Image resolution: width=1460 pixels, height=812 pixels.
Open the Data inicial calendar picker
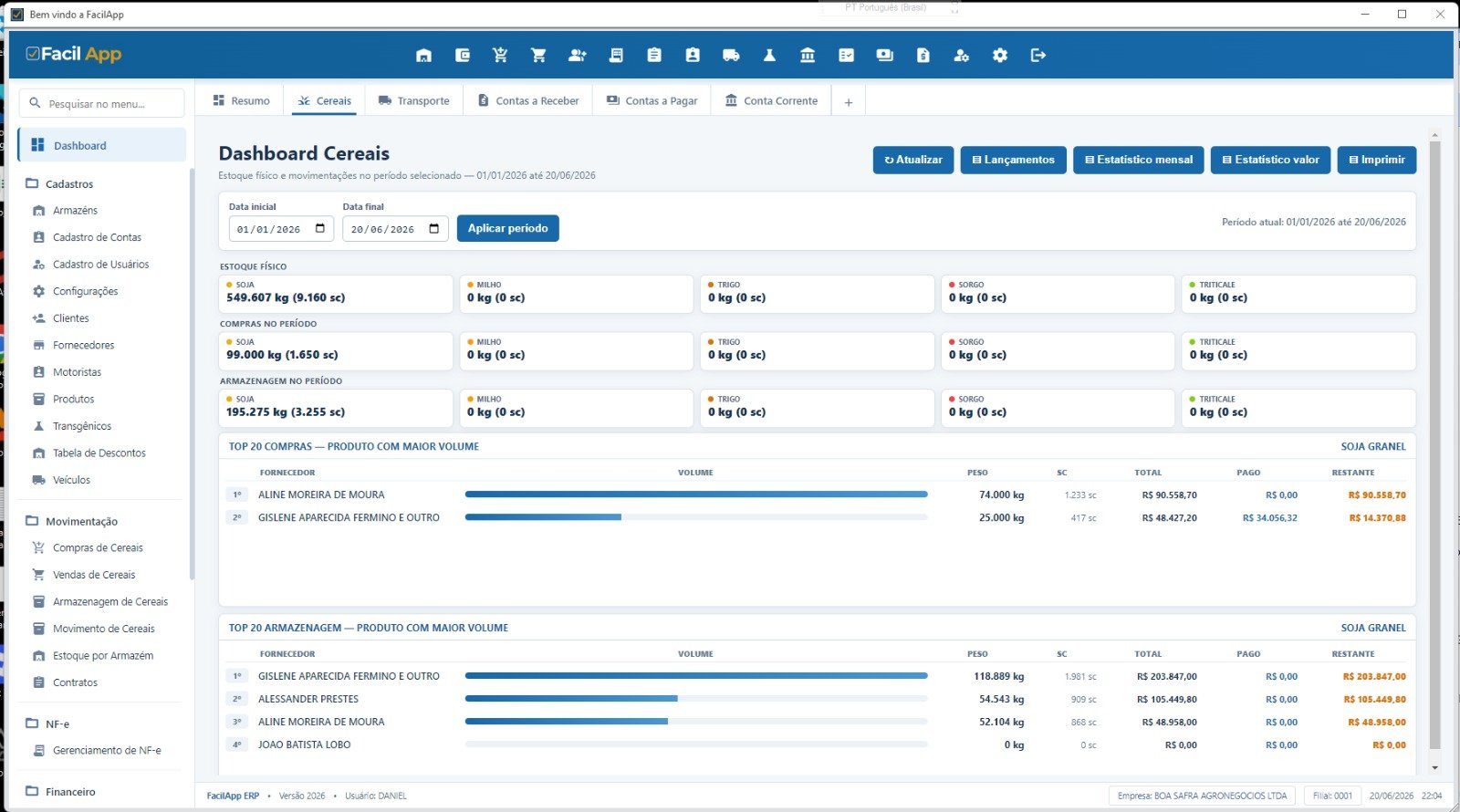[x=320, y=228]
